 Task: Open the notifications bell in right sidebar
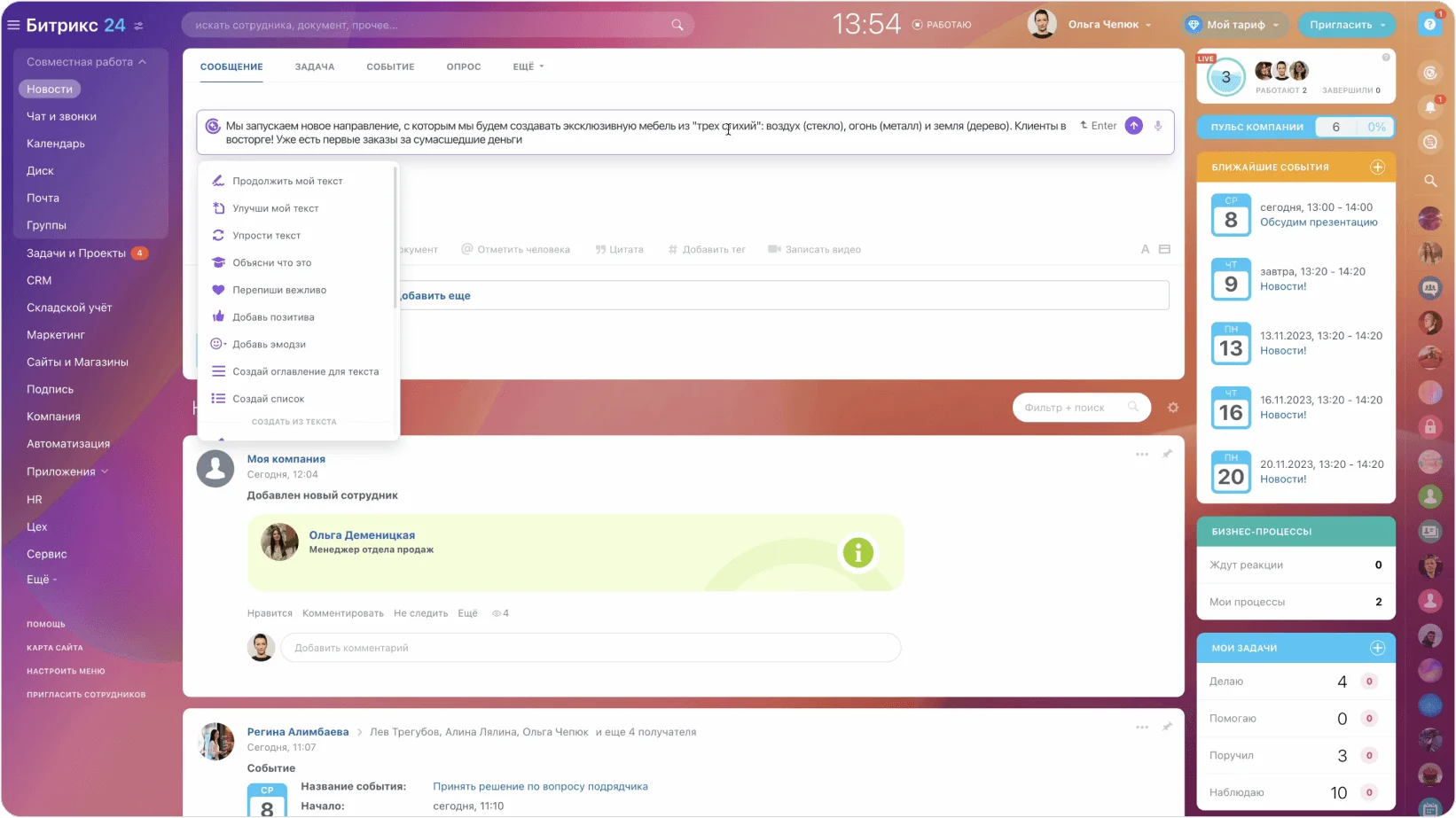pos(1429,107)
